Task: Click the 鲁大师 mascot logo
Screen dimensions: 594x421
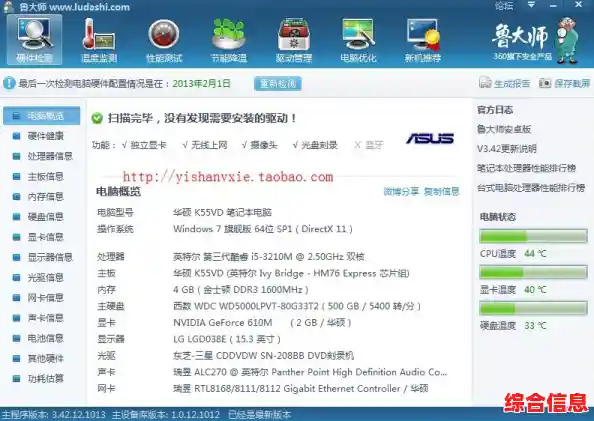Action: pyautogui.click(x=567, y=40)
